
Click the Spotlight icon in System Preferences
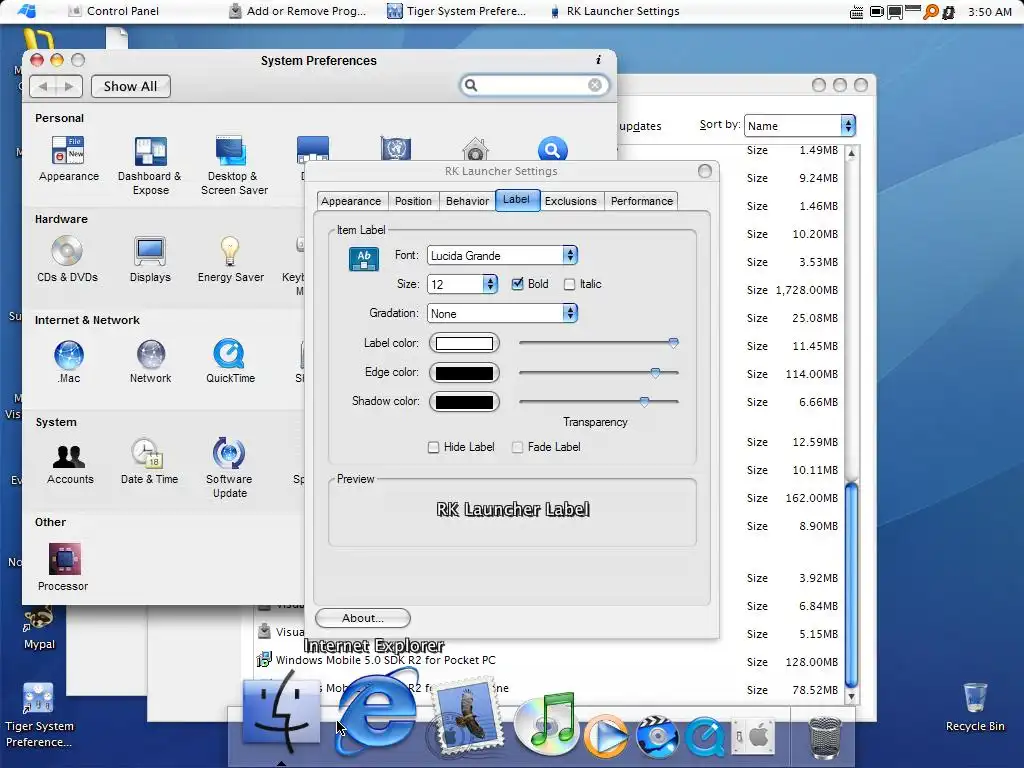[552, 150]
